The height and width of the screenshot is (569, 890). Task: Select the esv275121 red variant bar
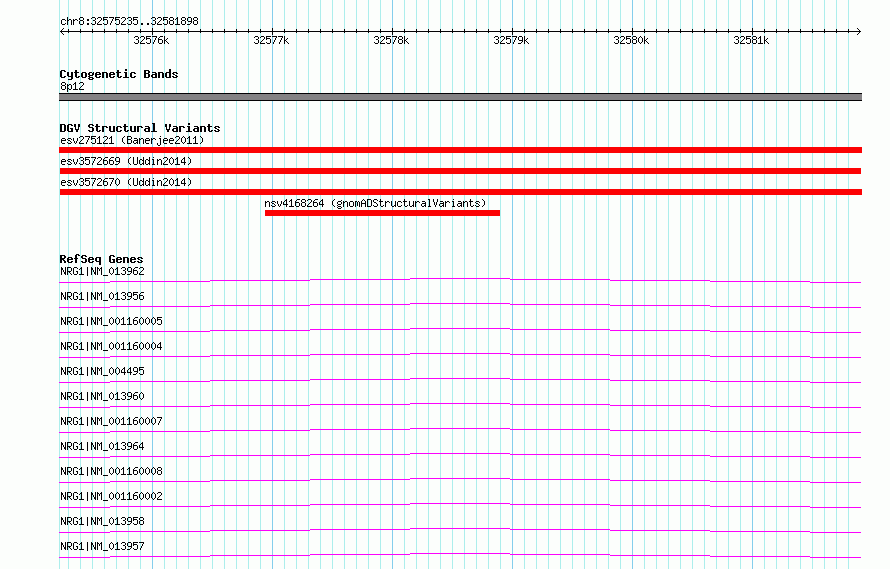click(460, 150)
